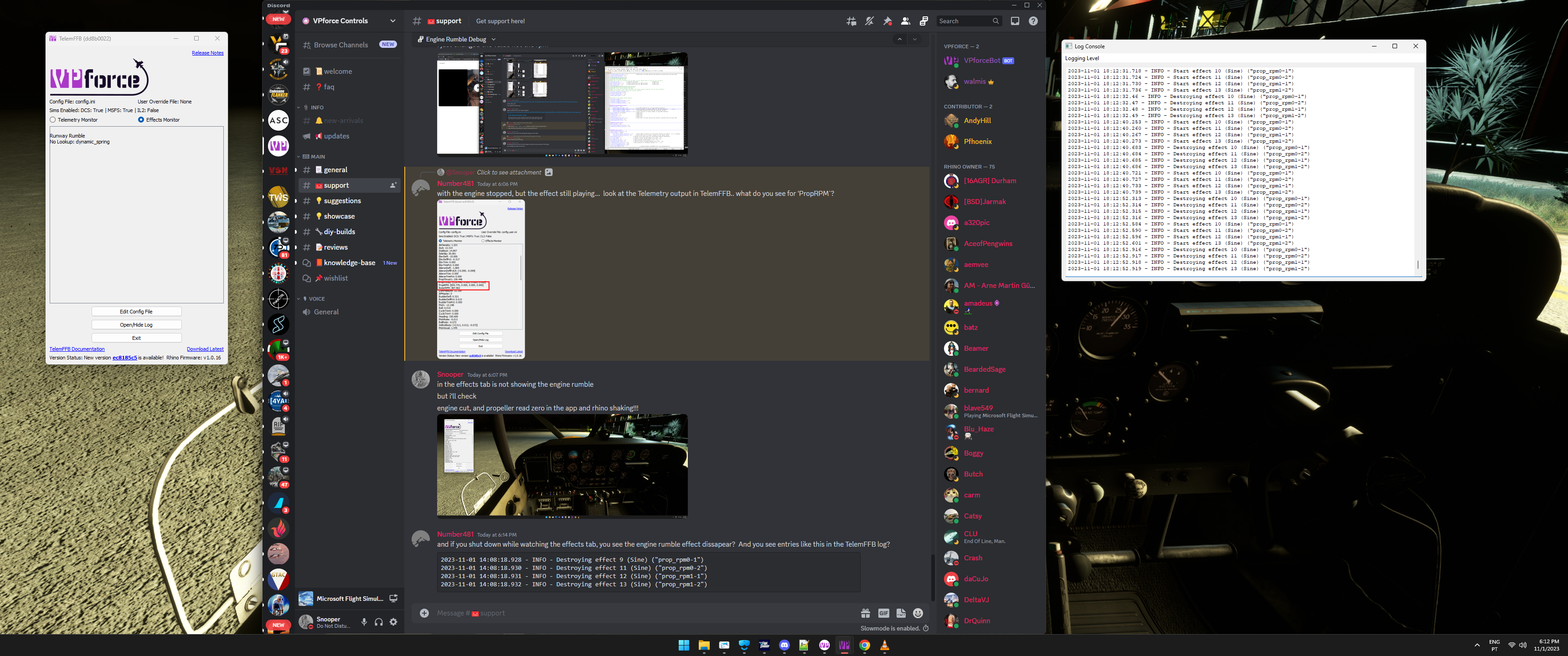1568x656 pixels.
Task: Open the Release Notes link
Action: pos(207,53)
